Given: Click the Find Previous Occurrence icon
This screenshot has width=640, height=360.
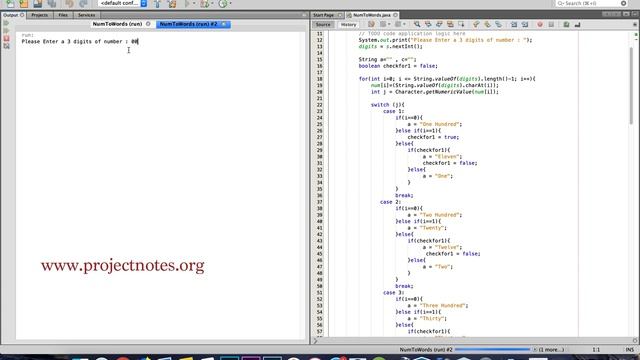Looking at the screenshot, I should [428, 25].
